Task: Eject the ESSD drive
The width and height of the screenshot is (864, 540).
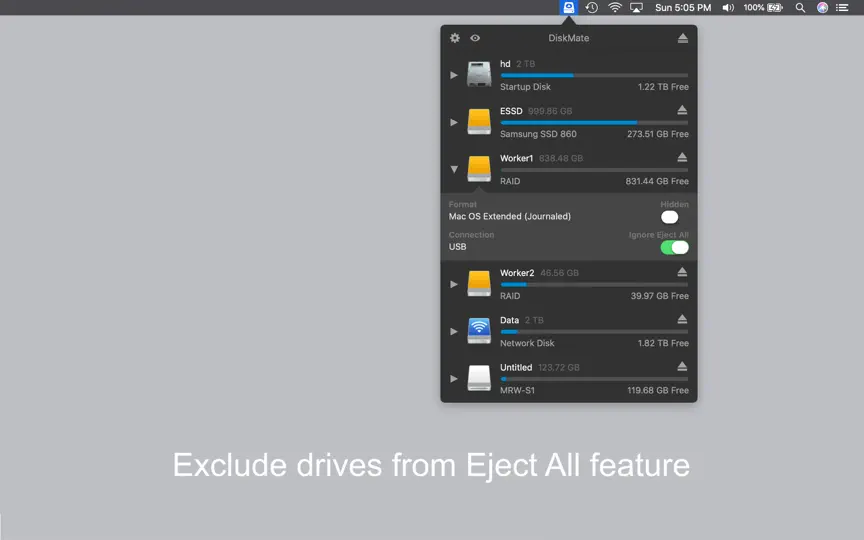Action: click(682, 110)
